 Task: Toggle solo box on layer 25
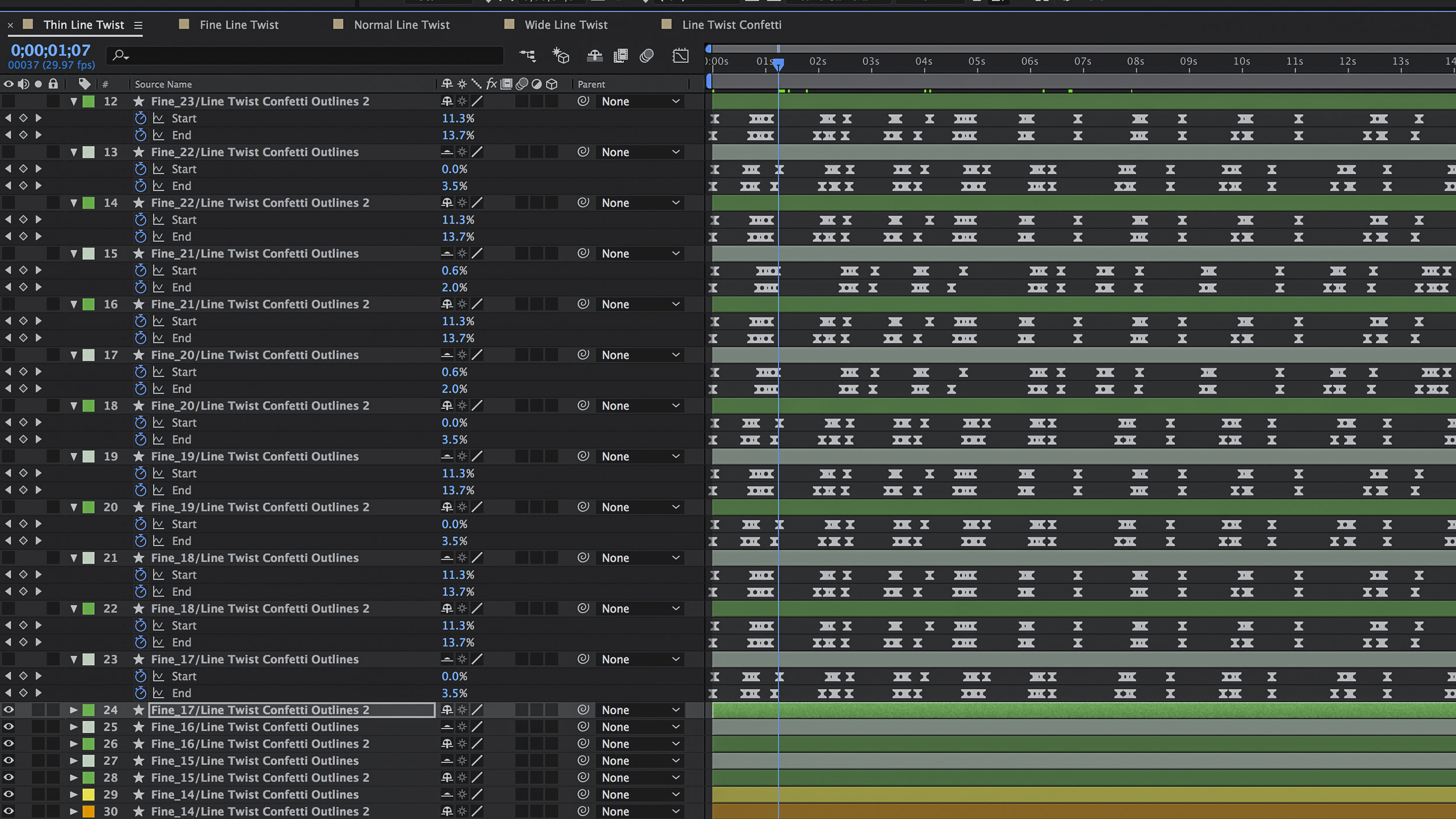point(38,727)
